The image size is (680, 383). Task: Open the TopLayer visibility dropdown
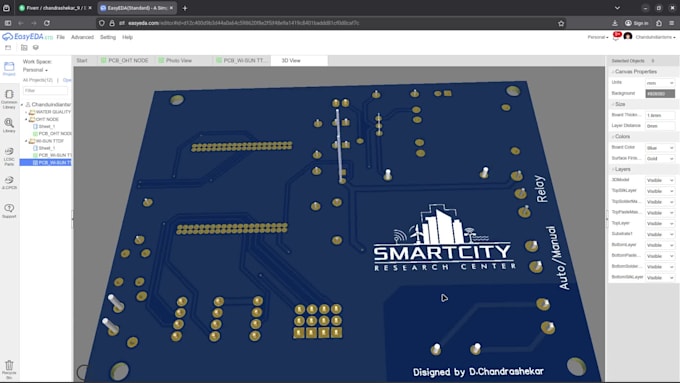[660, 224]
